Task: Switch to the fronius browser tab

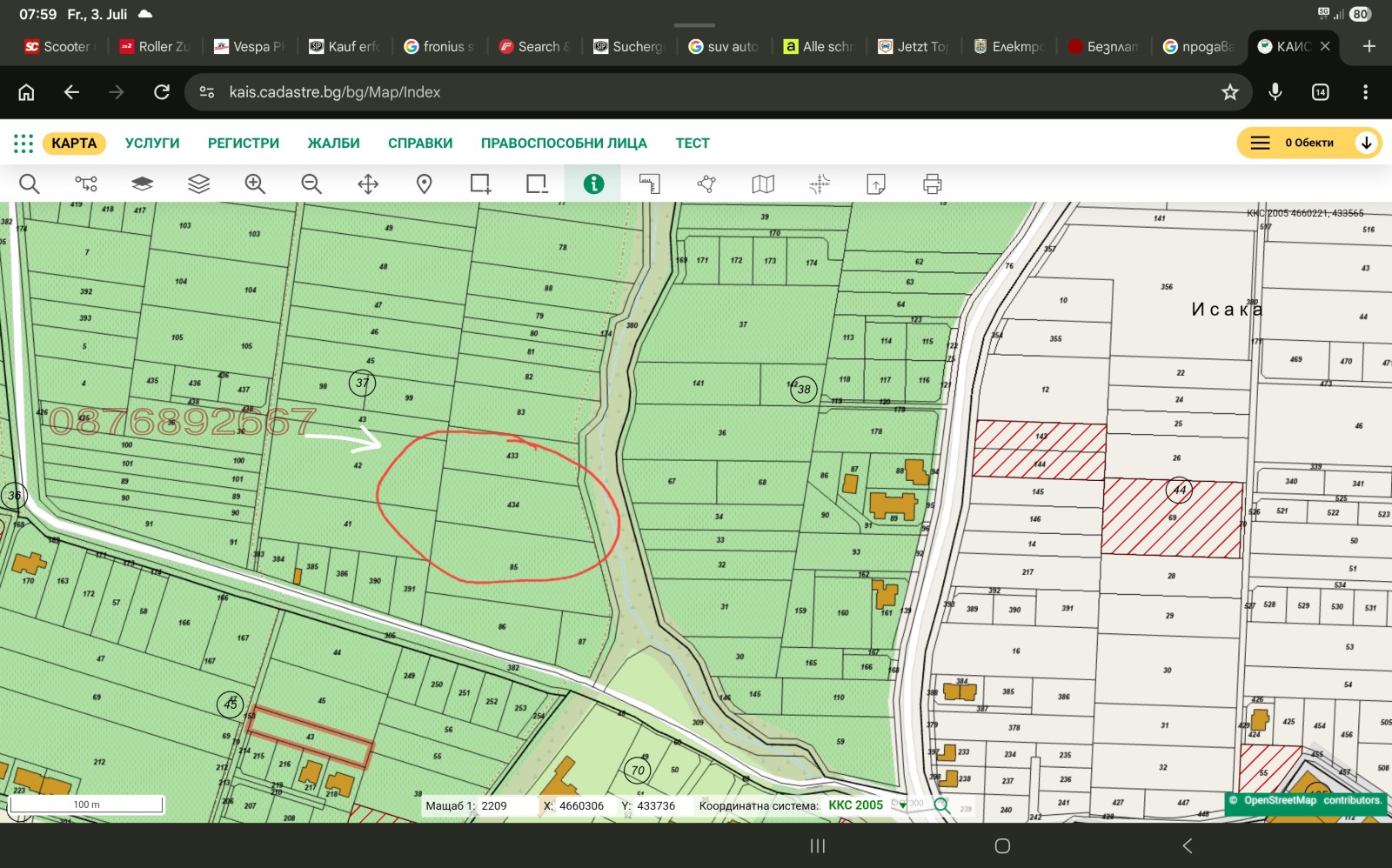Action: [439, 46]
